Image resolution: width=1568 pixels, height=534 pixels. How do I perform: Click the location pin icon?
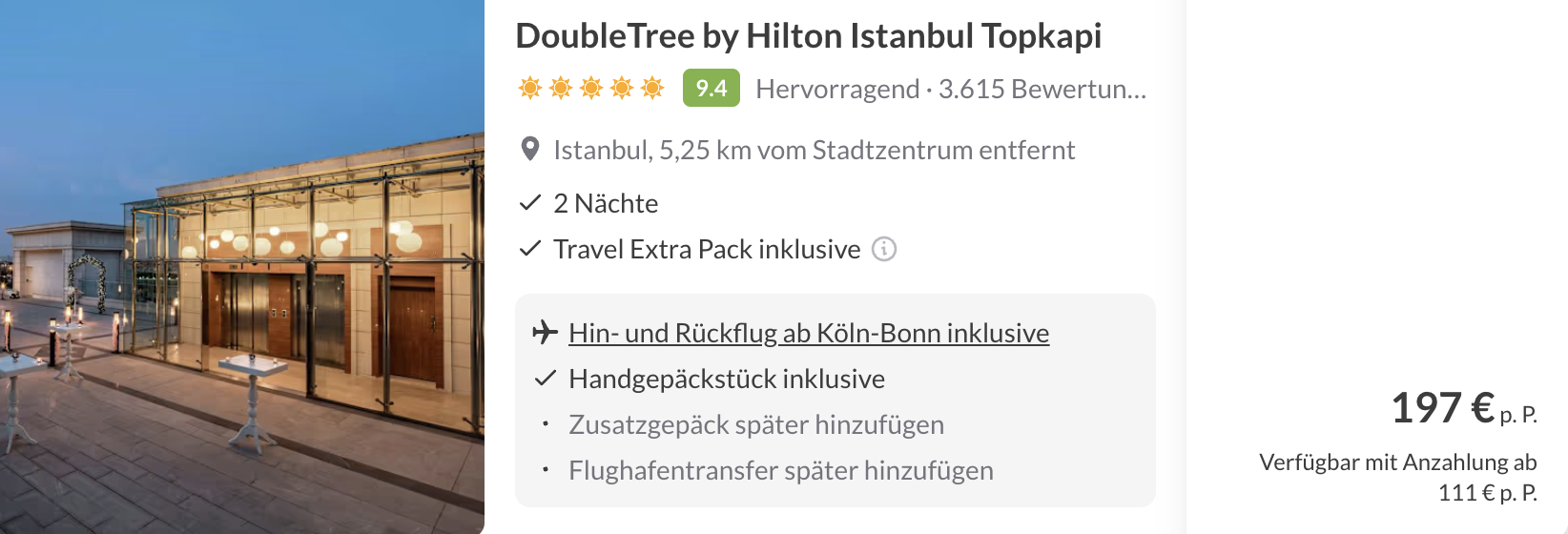pyautogui.click(x=530, y=150)
